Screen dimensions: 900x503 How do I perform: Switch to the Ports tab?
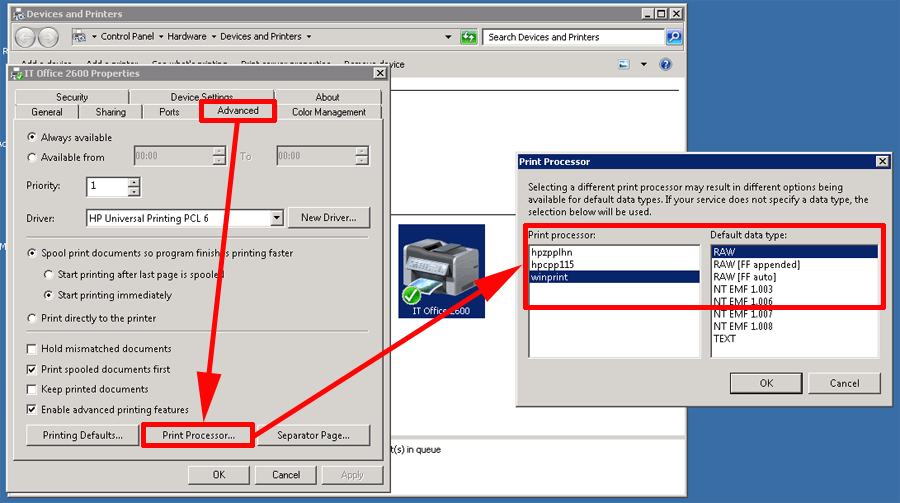click(169, 112)
